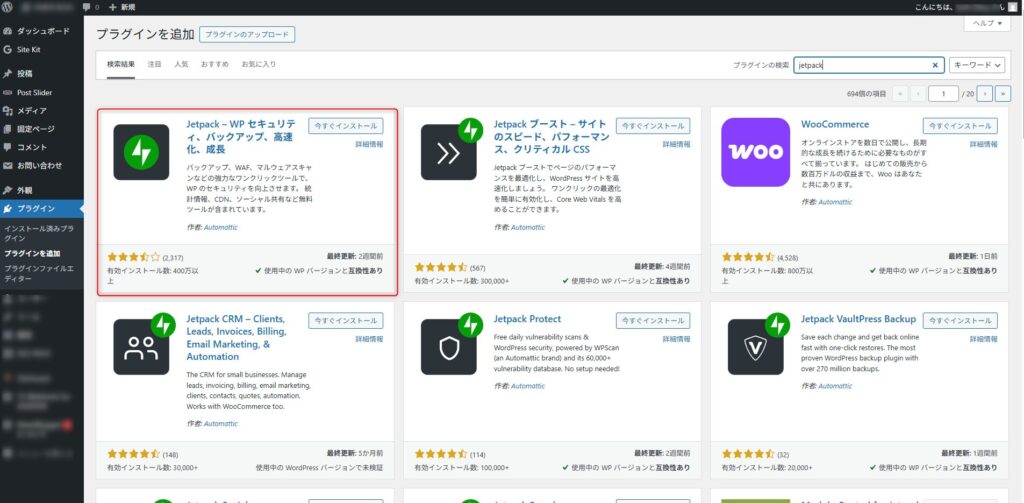Open ダッシュボード in the sidebar
The width and height of the screenshot is (1024, 503).
click(42, 31)
